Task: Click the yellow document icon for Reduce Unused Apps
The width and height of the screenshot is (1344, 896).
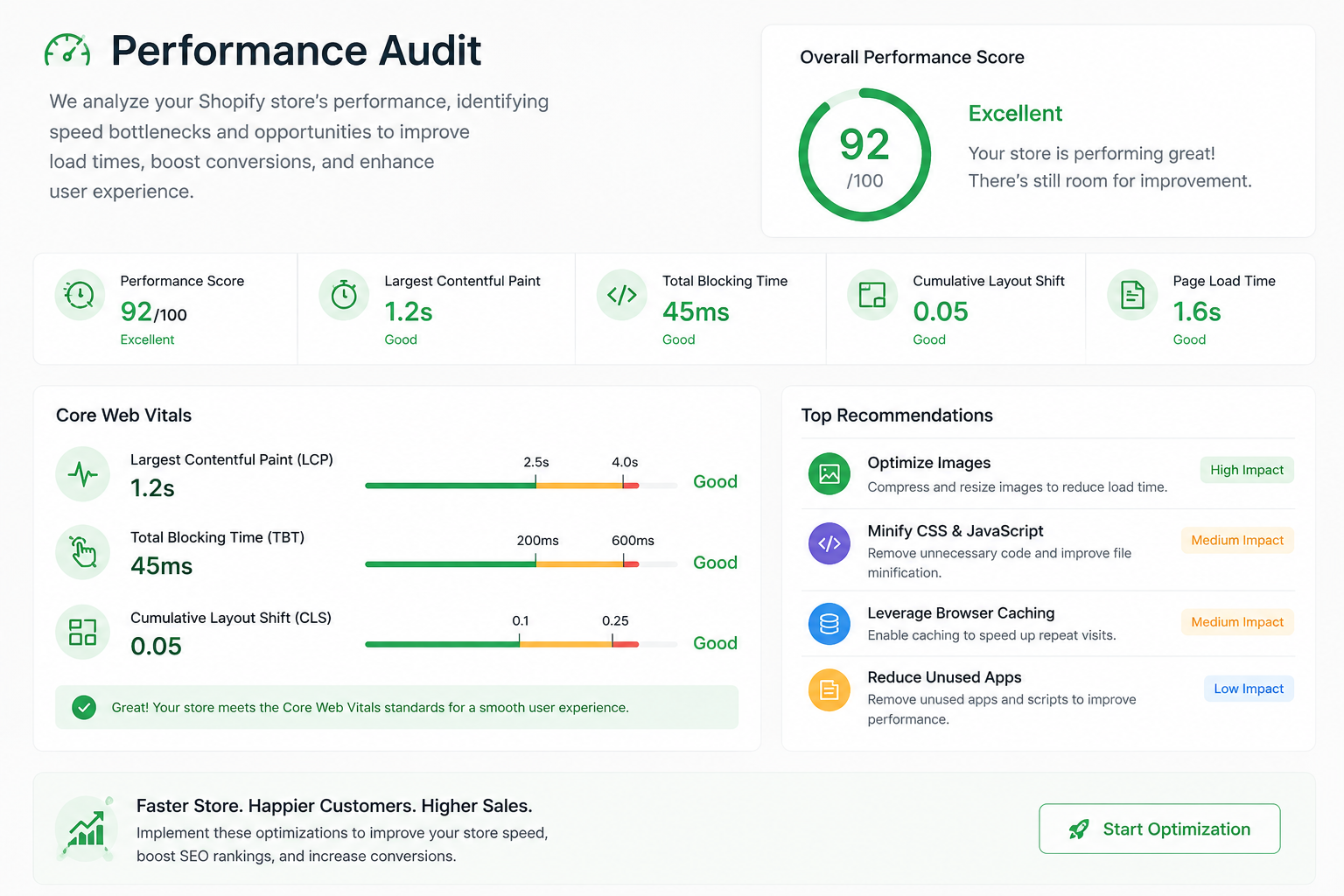Action: [829, 690]
